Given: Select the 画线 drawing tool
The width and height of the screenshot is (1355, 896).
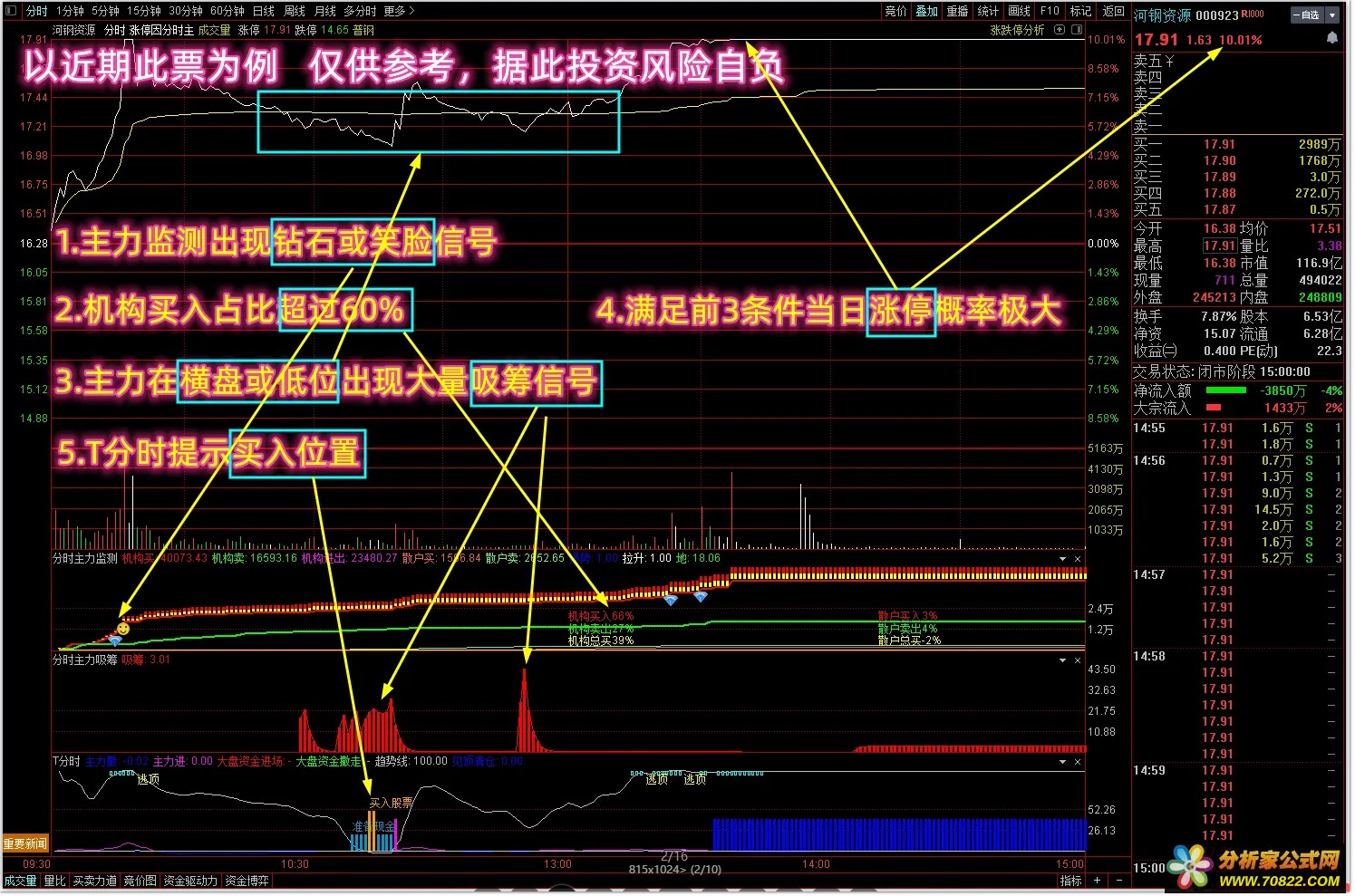Looking at the screenshot, I should tap(1019, 11).
